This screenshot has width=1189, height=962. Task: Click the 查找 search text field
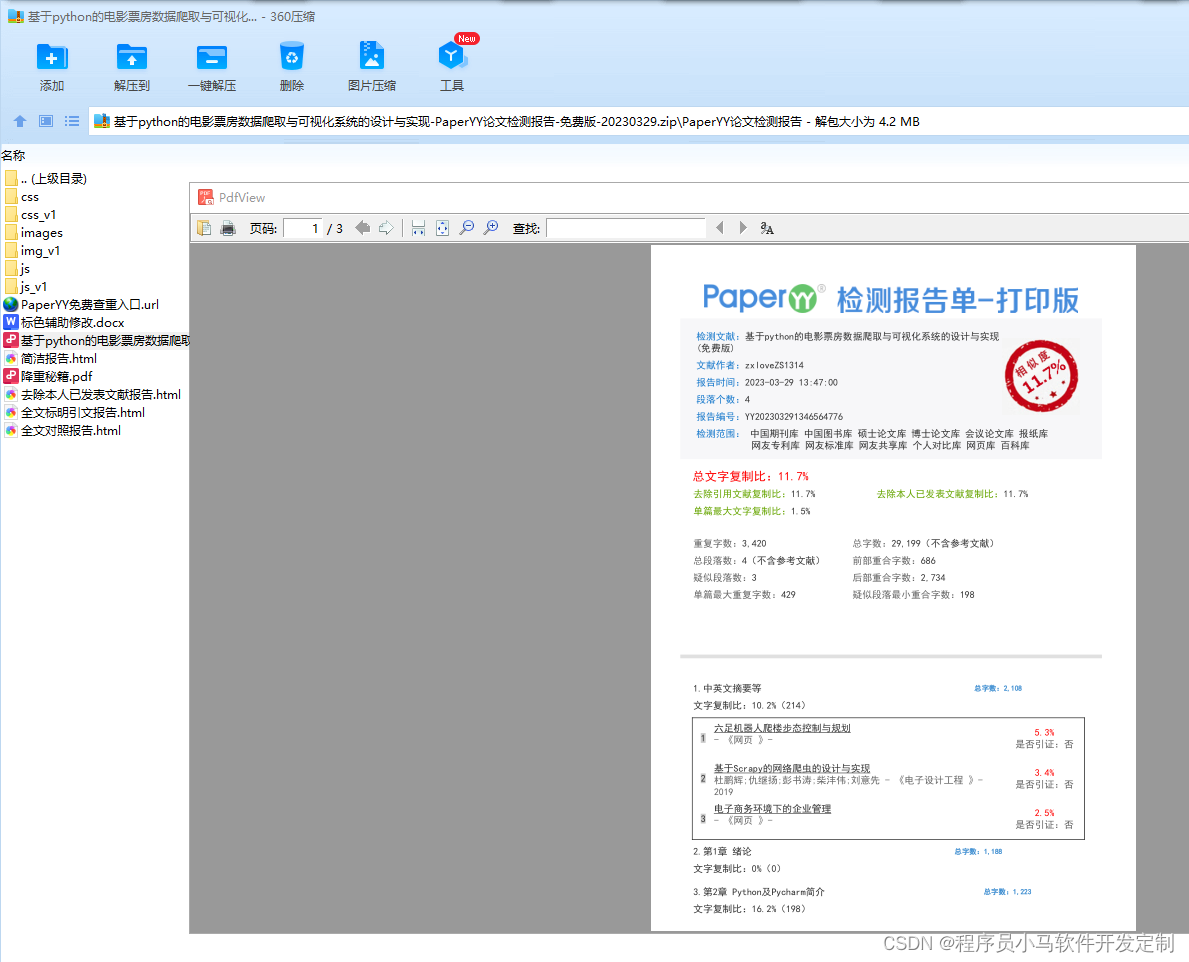point(626,228)
